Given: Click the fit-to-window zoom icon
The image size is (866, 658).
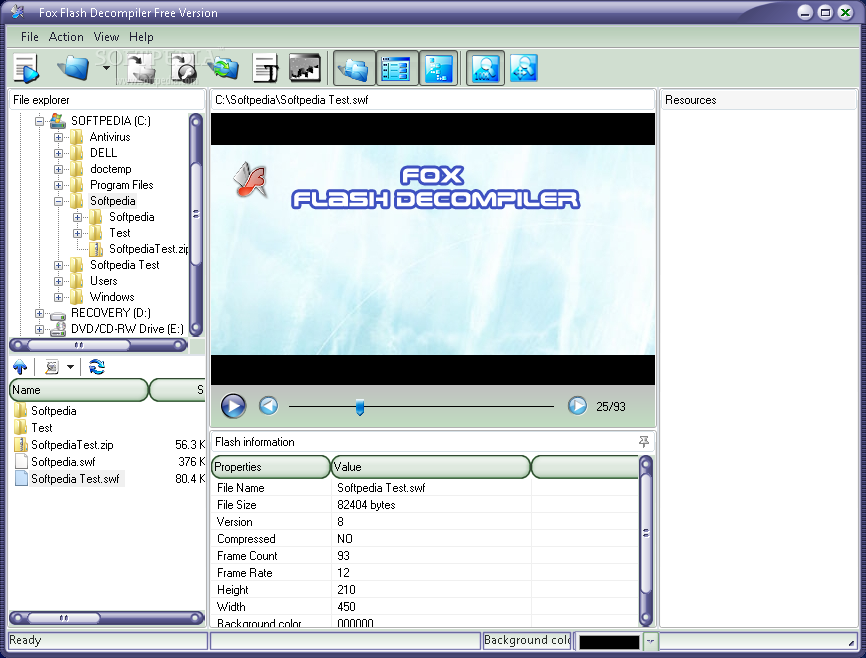Looking at the screenshot, I should [x=524, y=69].
